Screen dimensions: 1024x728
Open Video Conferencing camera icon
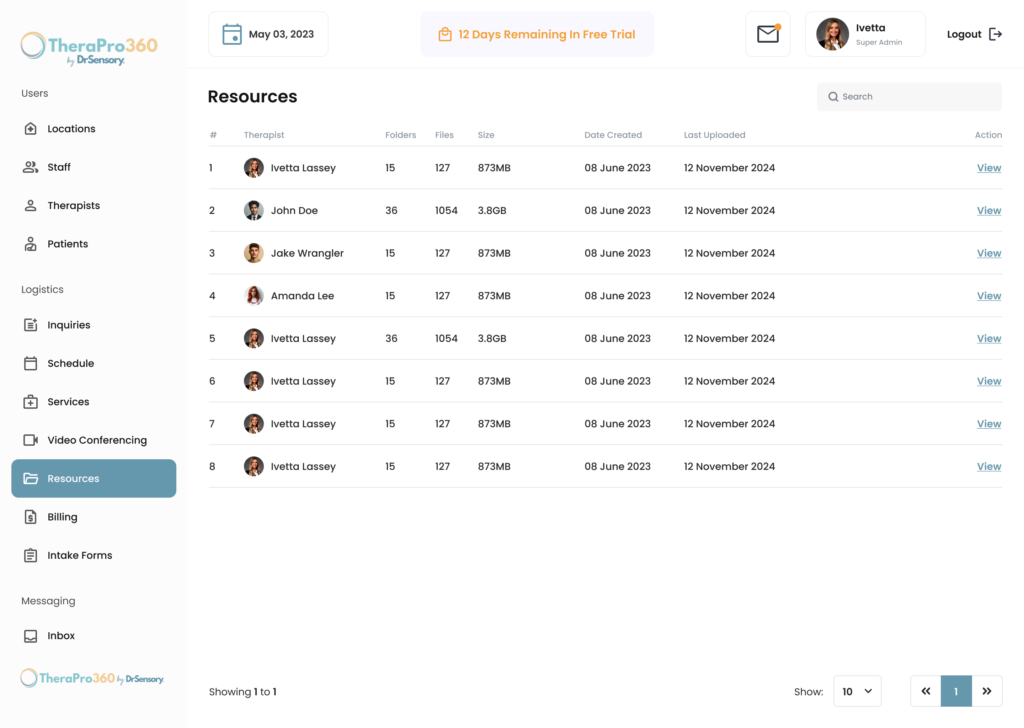pos(31,440)
